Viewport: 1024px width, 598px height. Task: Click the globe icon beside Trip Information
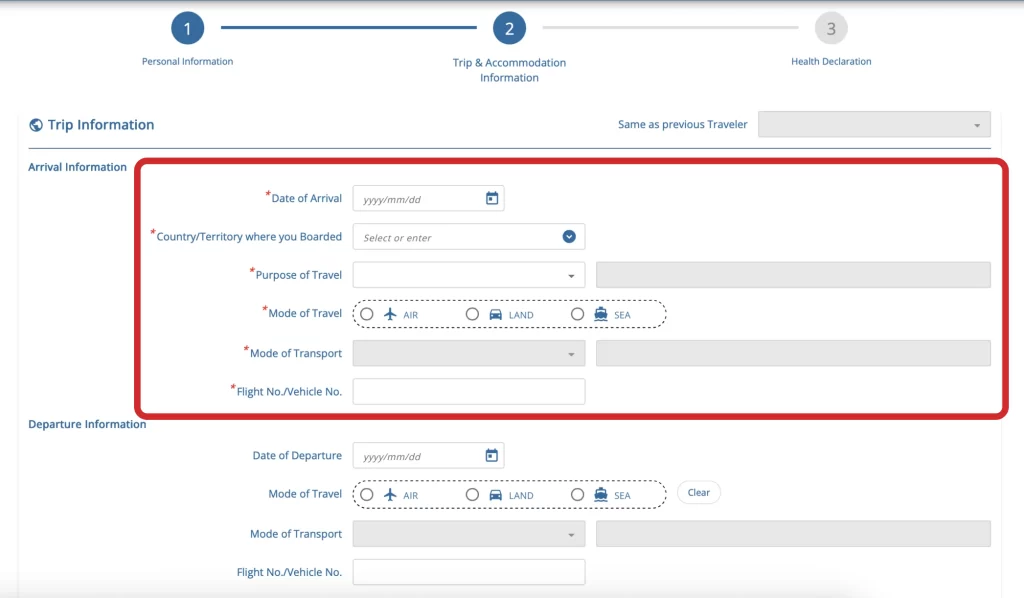(36, 125)
